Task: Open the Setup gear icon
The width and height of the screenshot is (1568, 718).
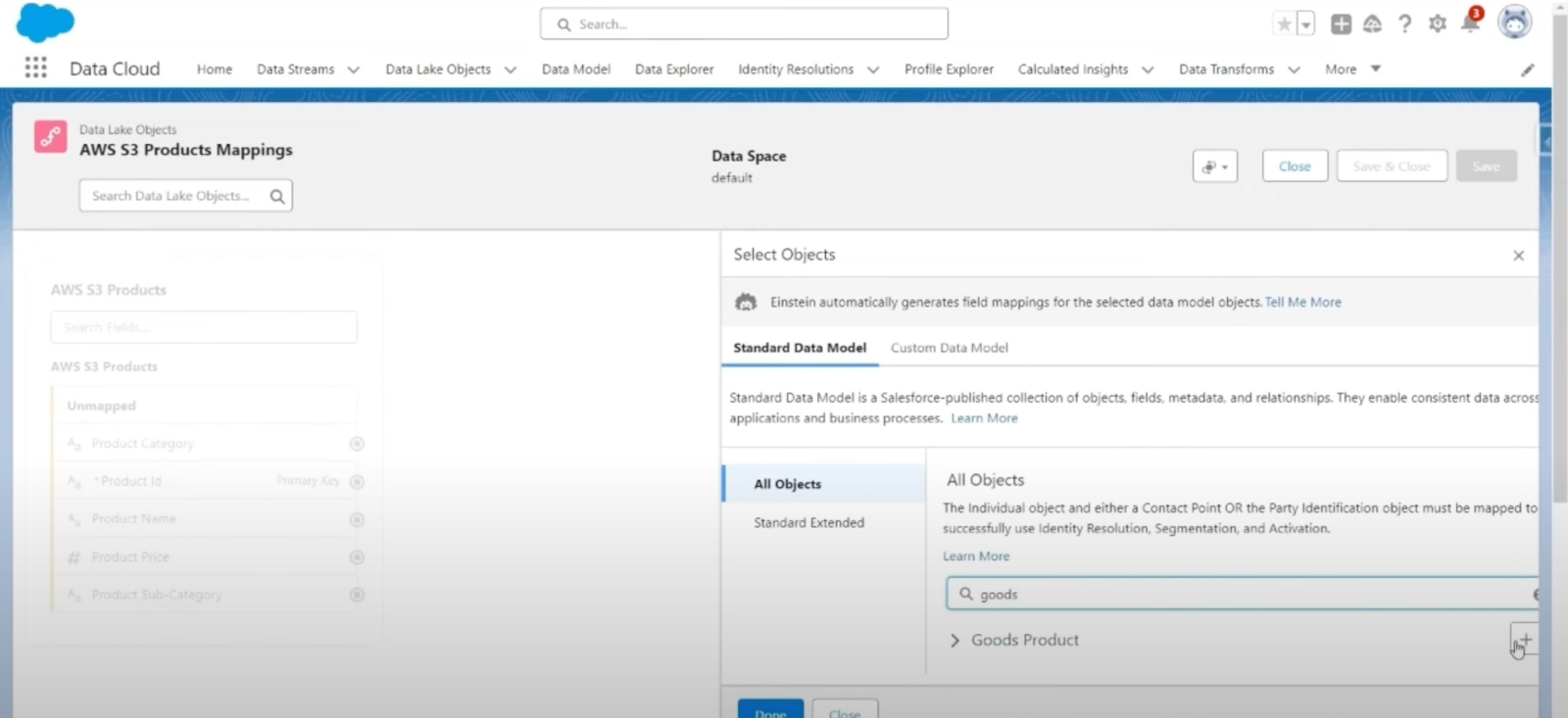Action: click(1437, 24)
